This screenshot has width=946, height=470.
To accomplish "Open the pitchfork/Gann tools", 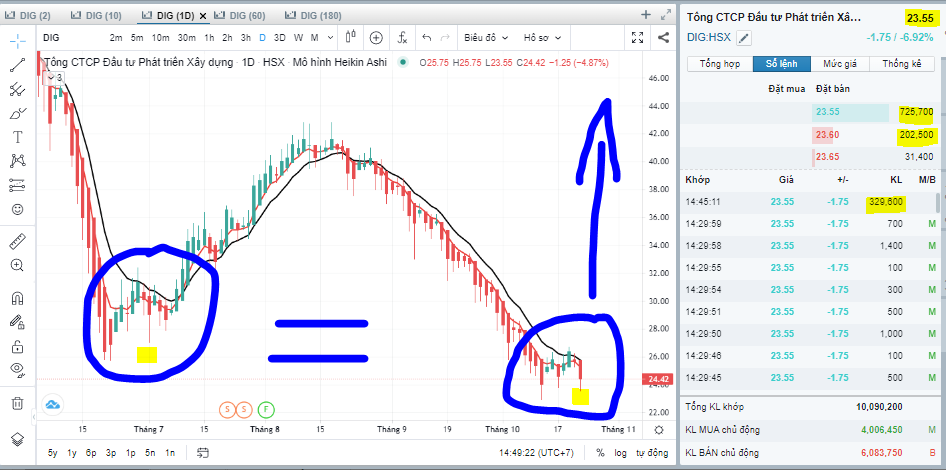I will (17, 89).
